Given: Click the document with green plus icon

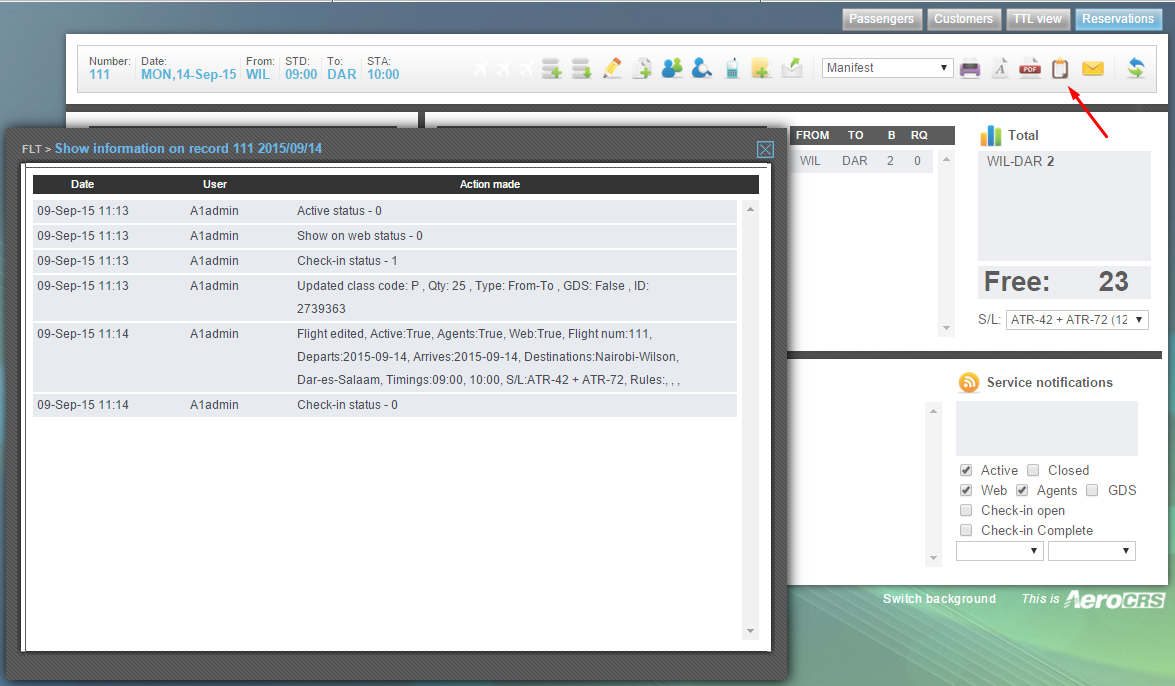Looking at the screenshot, I should point(642,68).
